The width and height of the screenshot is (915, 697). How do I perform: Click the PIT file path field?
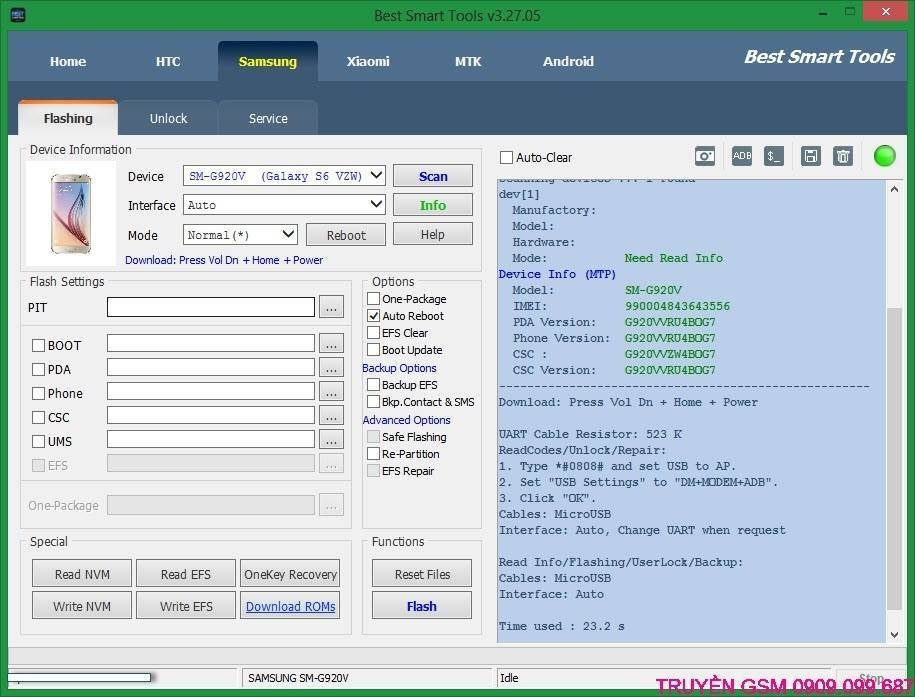tap(211, 307)
